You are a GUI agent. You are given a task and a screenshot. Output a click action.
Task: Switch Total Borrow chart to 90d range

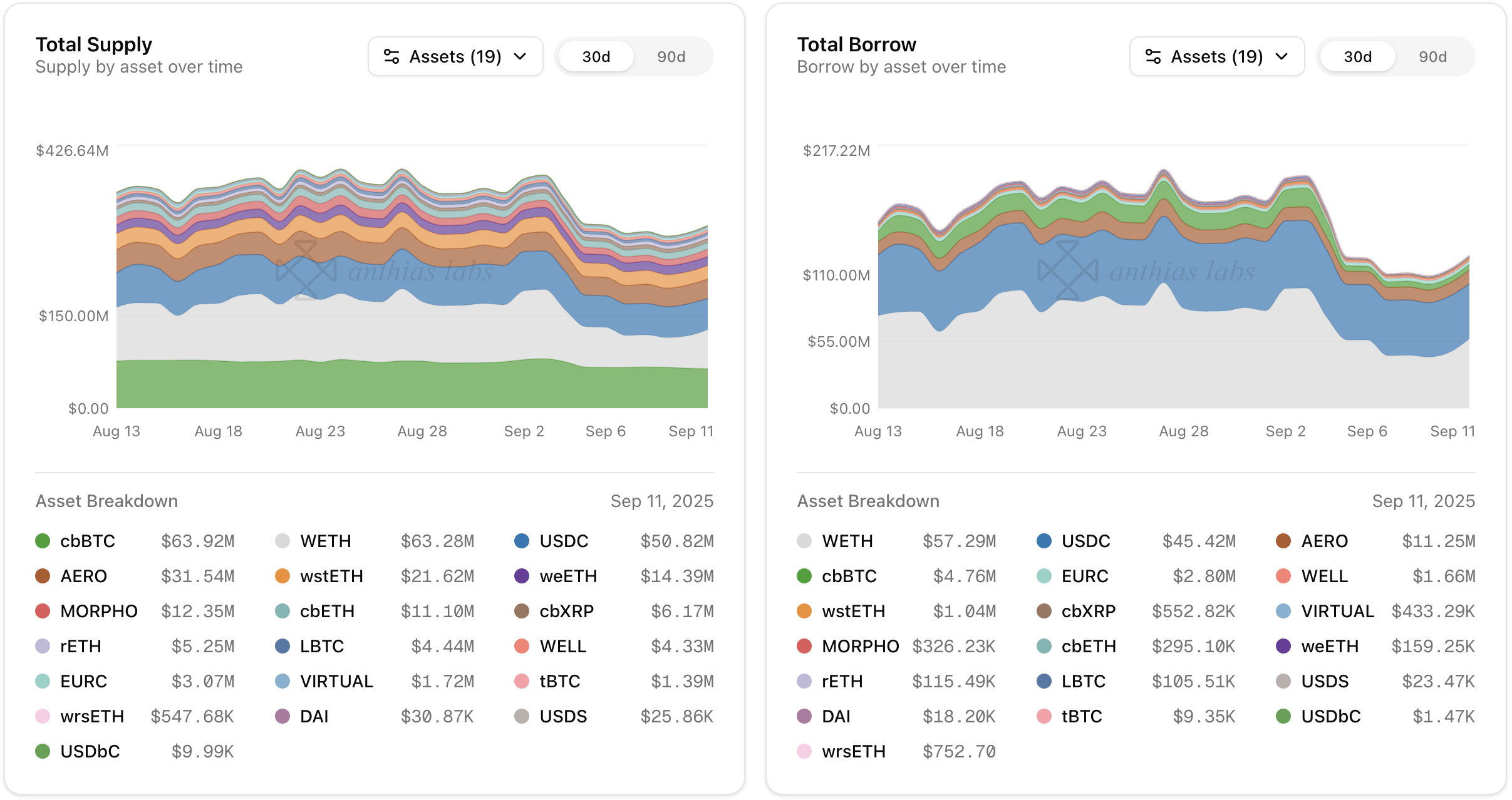coord(1432,57)
